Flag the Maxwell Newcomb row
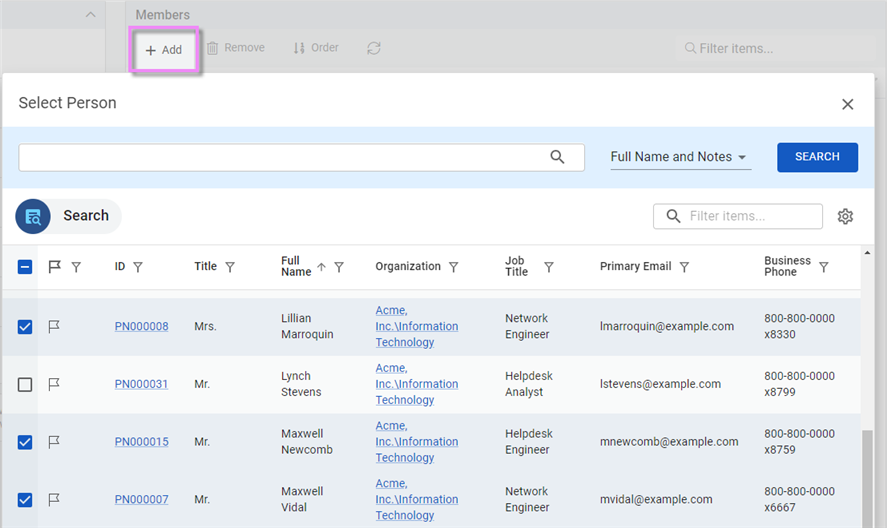The width and height of the screenshot is (887, 528). (54, 442)
